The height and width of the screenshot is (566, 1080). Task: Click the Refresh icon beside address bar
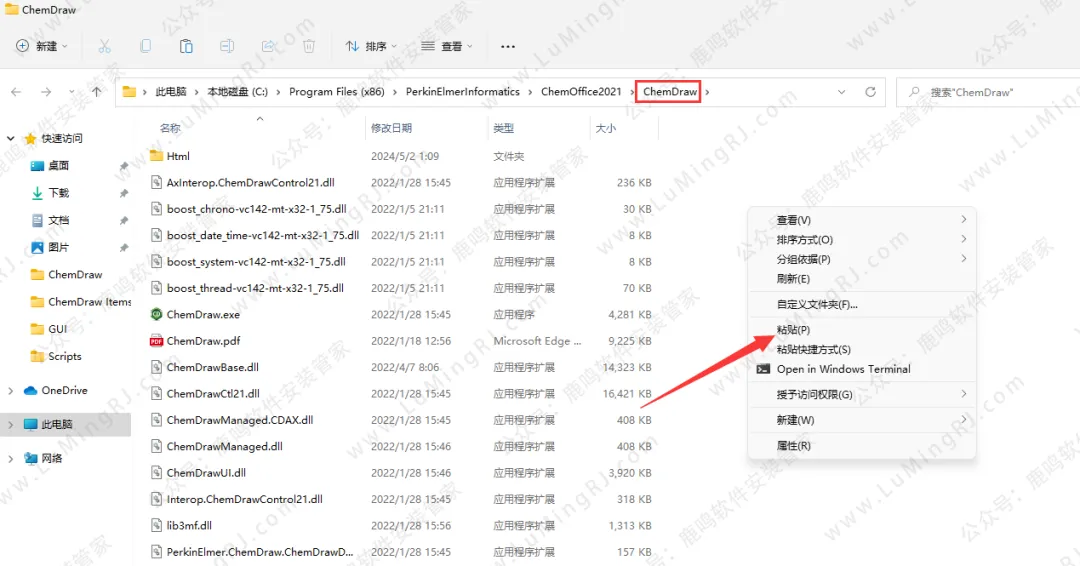pos(870,92)
